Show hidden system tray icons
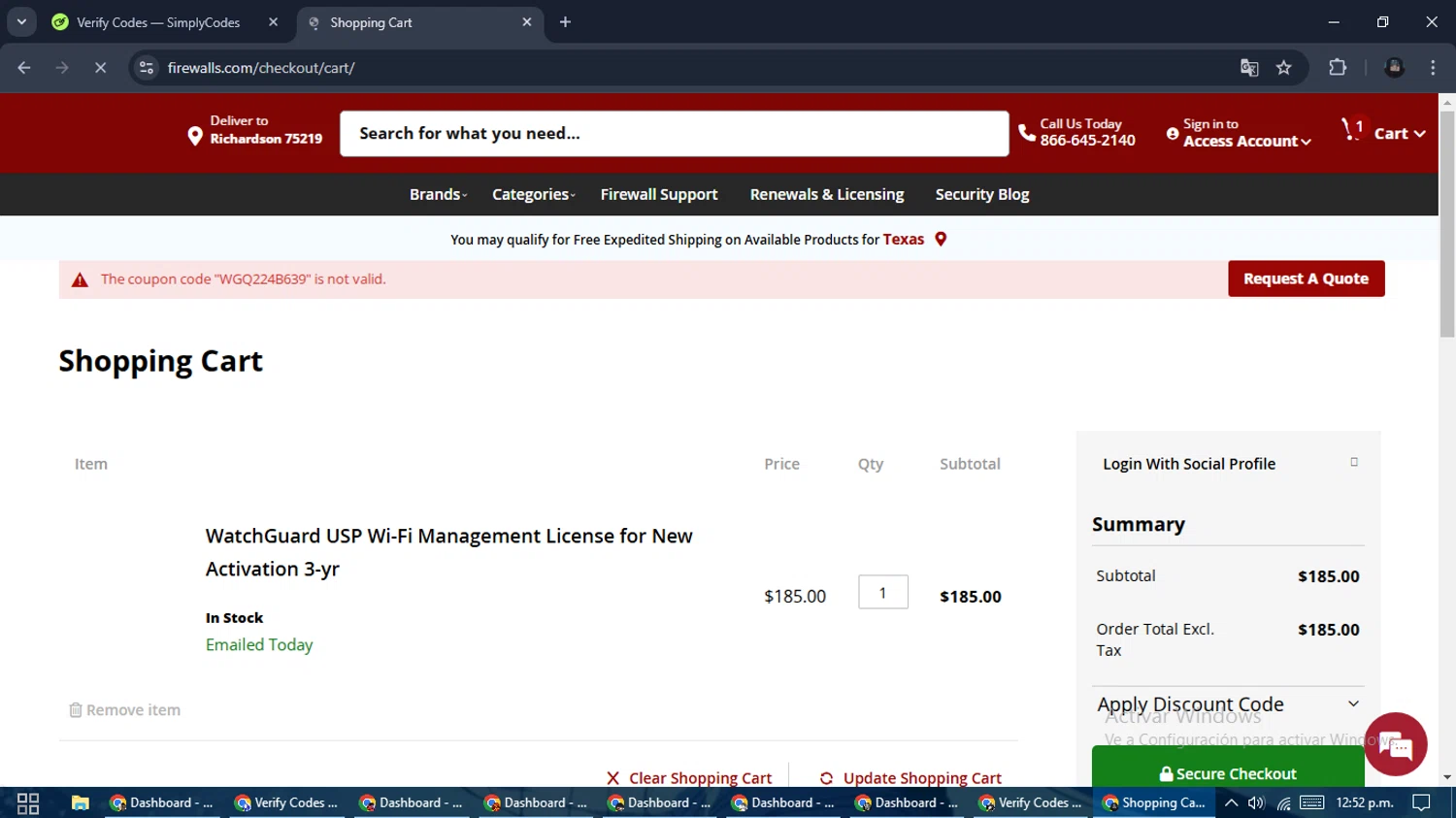The image size is (1456, 818). pyautogui.click(x=1231, y=803)
